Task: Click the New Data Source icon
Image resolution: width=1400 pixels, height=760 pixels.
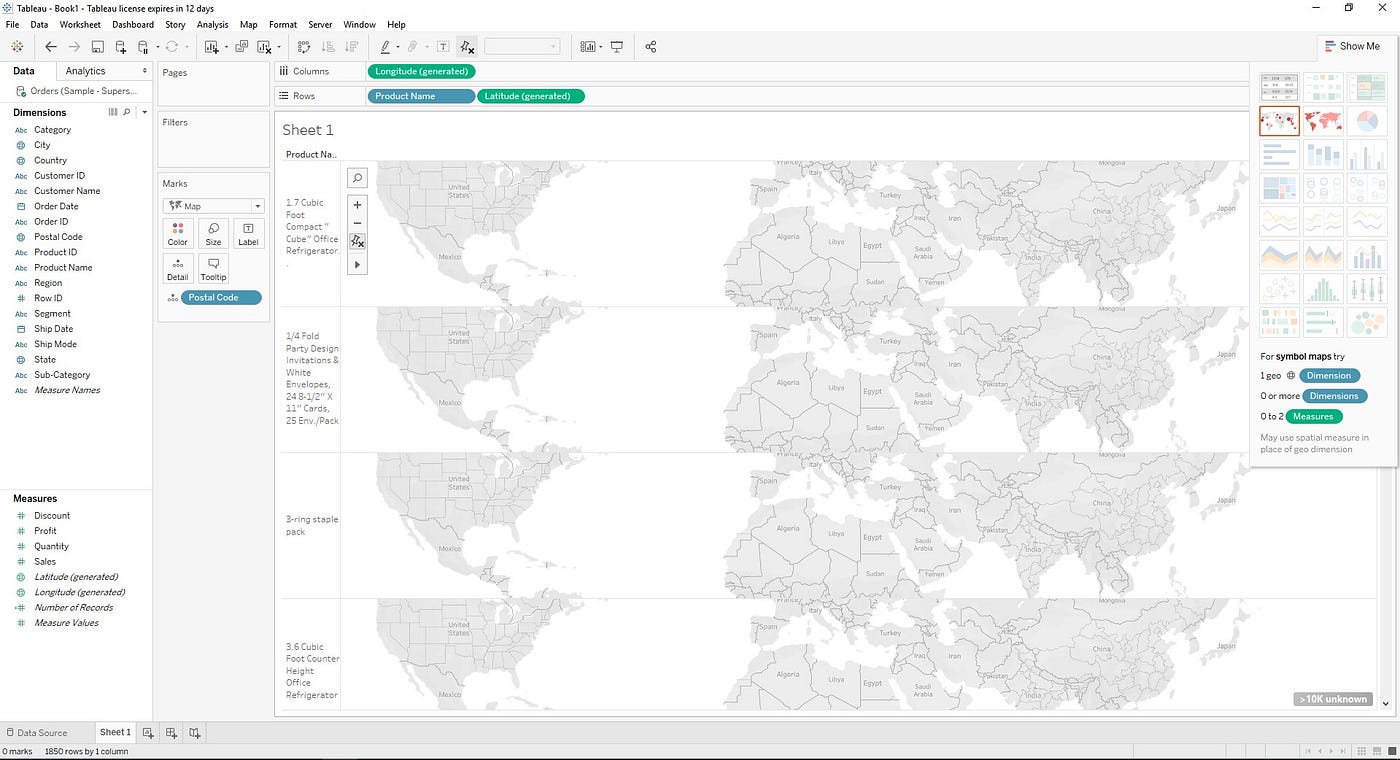Action: tap(121, 46)
